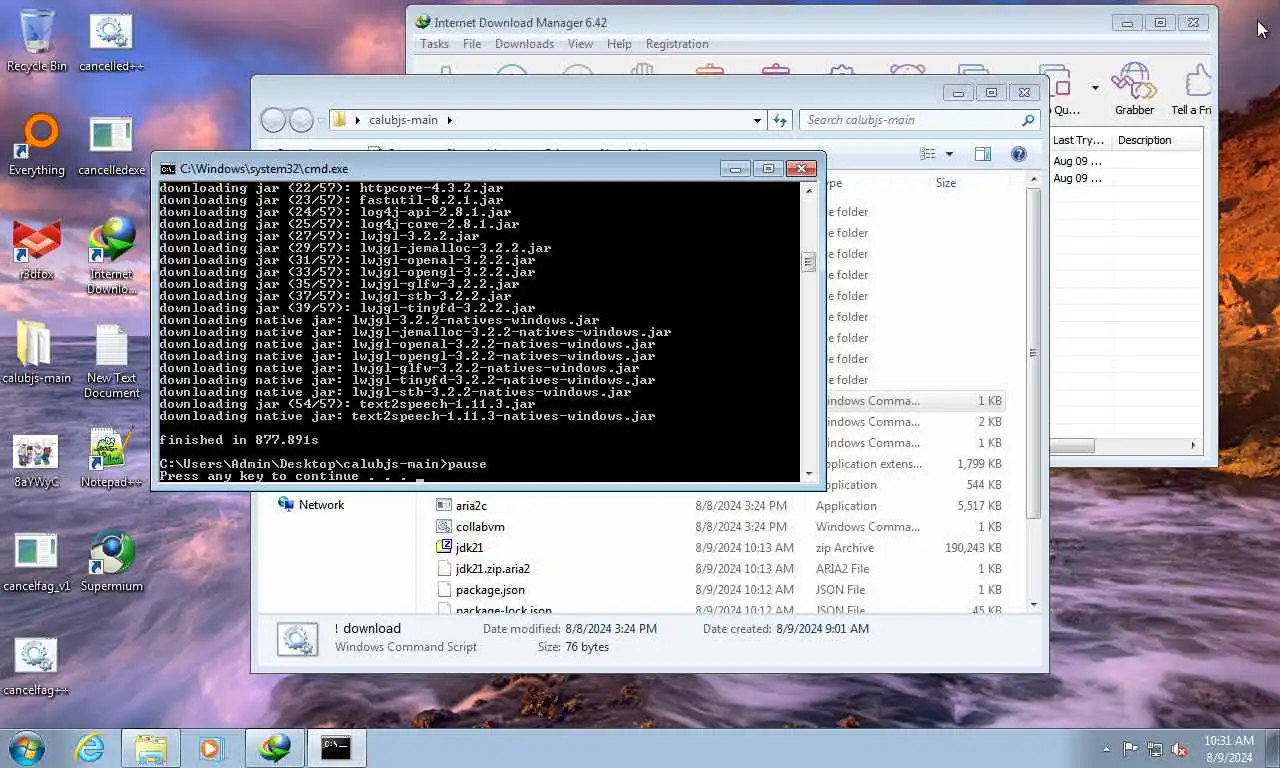Screen dimensions: 1280x768
Task: Click the Tell a Friend icon in IDM
Action: point(1192,90)
